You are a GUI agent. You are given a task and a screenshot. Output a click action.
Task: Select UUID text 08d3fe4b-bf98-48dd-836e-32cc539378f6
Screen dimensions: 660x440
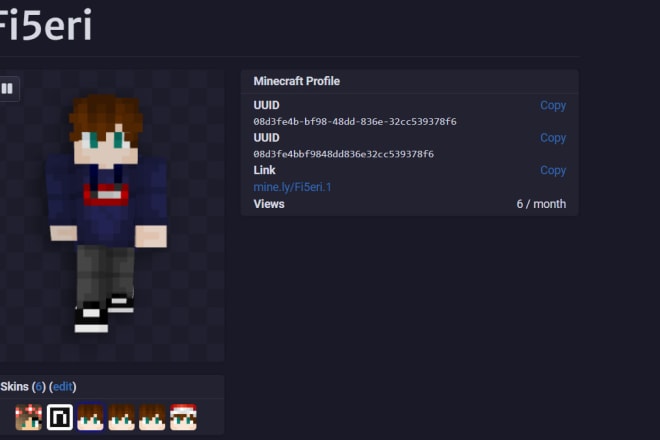[355, 122]
